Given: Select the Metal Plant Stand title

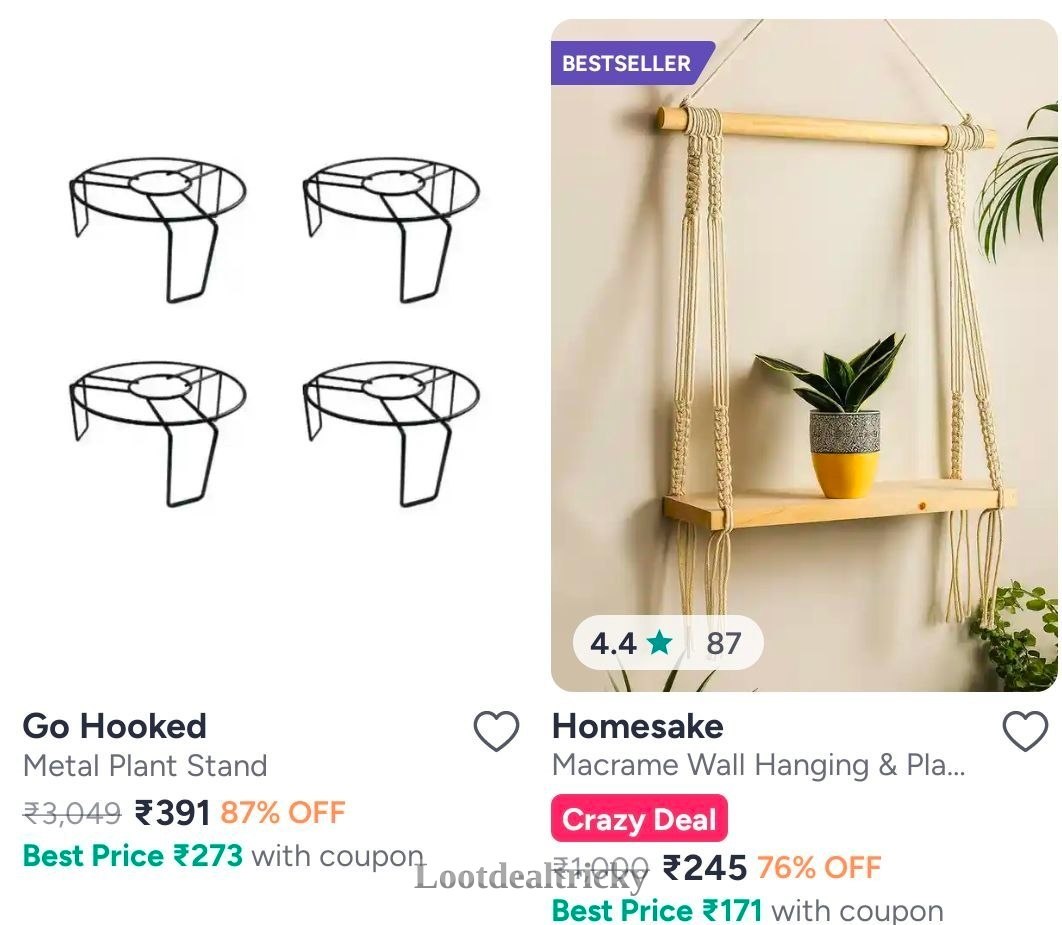Looking at the screenshot, I should pos(145,767).
